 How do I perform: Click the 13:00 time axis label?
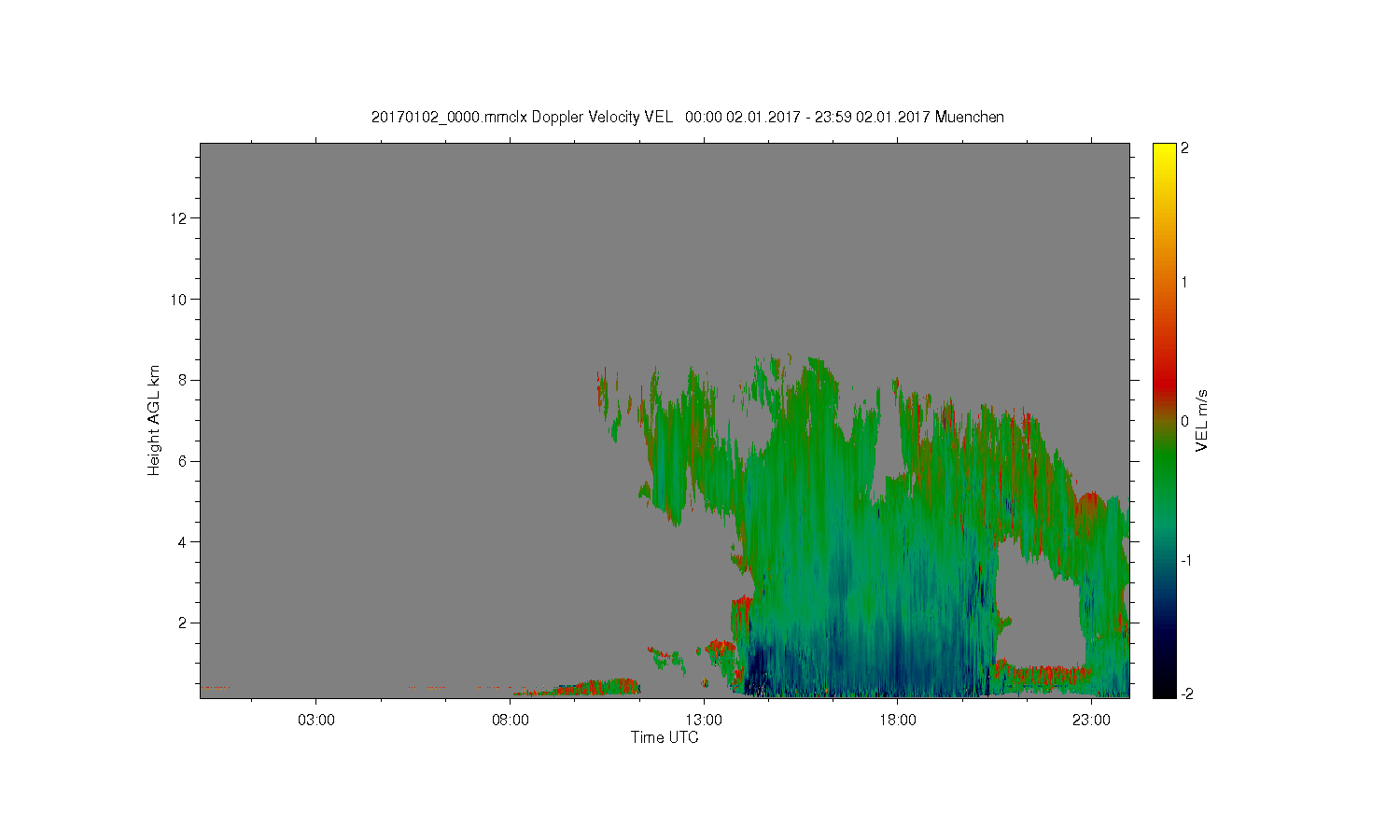click(704, 721)
